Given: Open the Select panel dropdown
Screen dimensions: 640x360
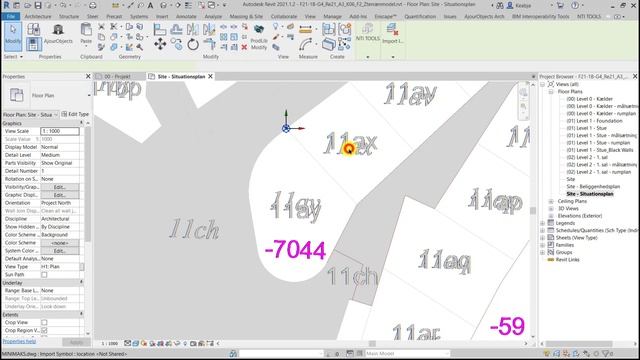Looking at the screenshot, I should tap(13, 57).
